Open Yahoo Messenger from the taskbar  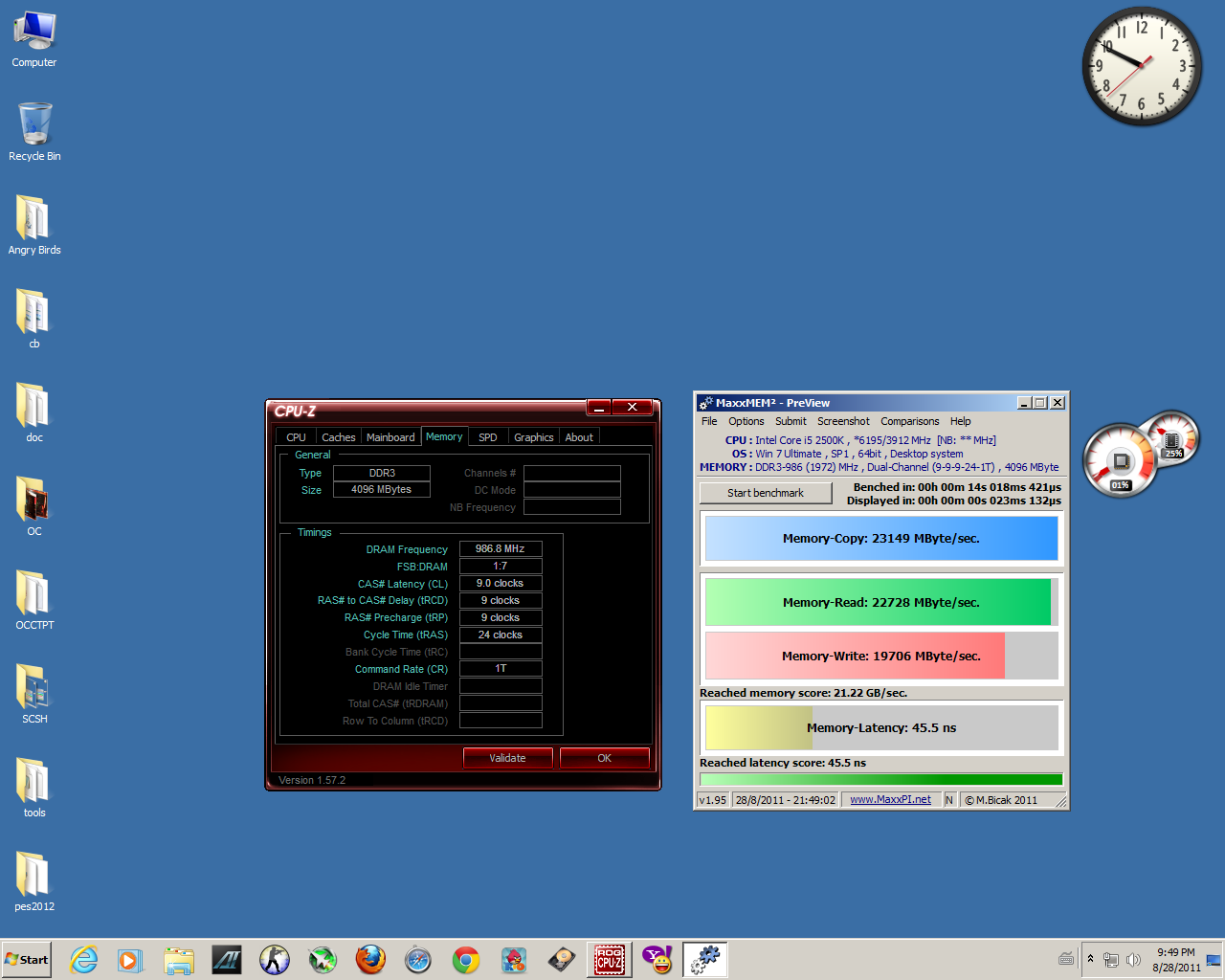tap(657, 960)
